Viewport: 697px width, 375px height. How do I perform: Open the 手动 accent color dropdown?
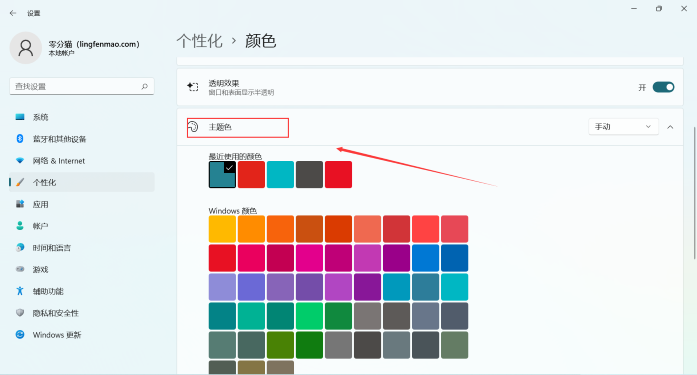click(623, 127)
